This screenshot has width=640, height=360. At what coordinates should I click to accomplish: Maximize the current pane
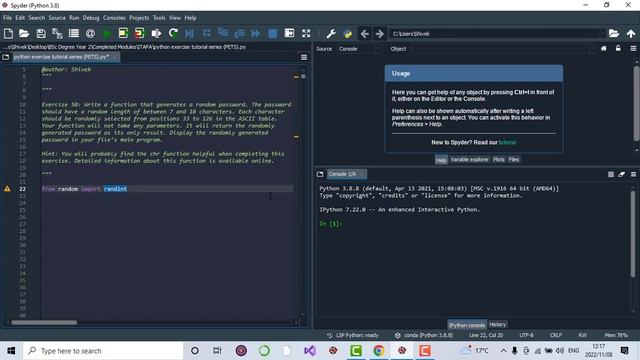(x=289, y=33)
